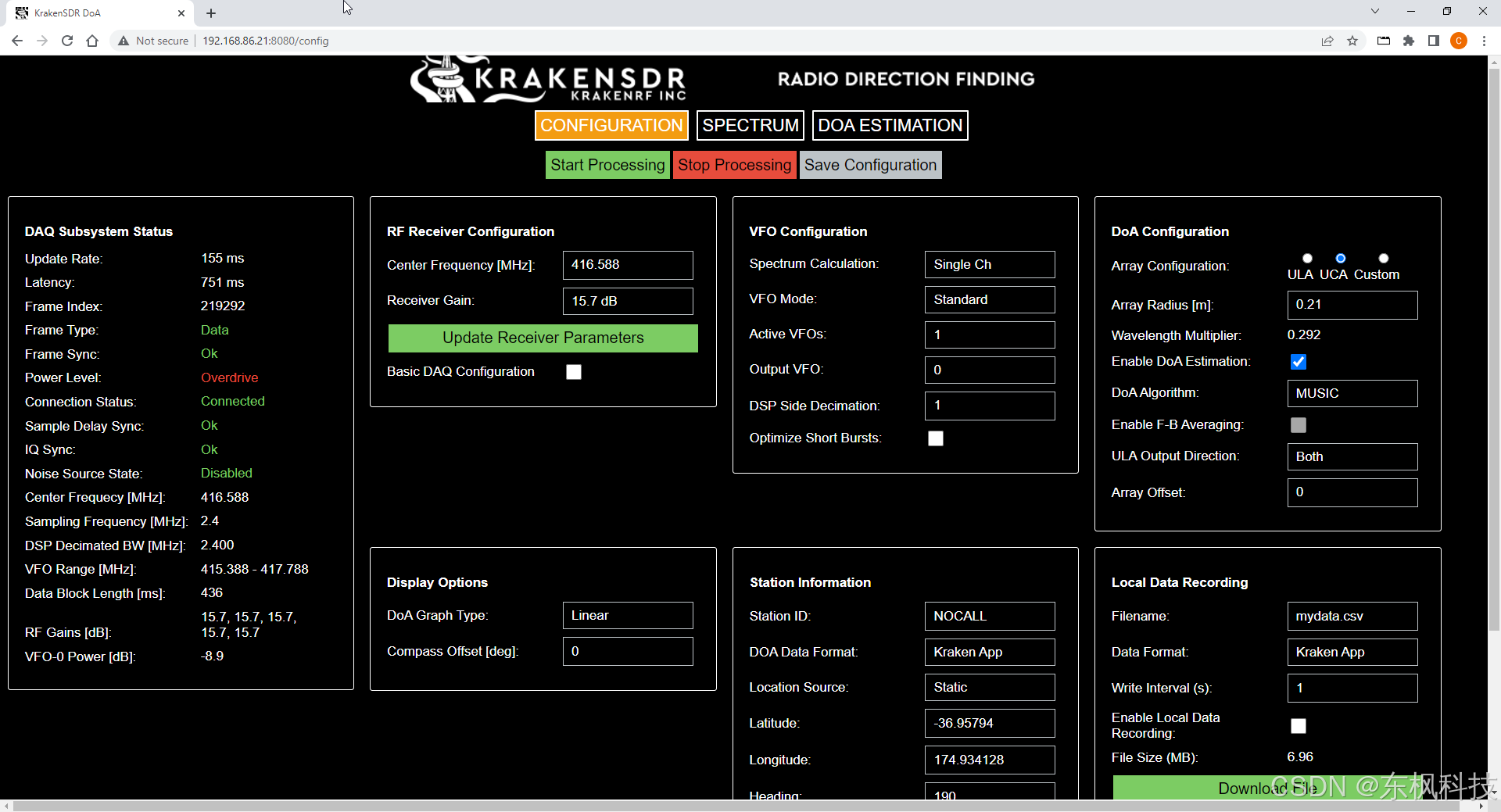
Task: Click Start Processing
Action: click(607, 165)
